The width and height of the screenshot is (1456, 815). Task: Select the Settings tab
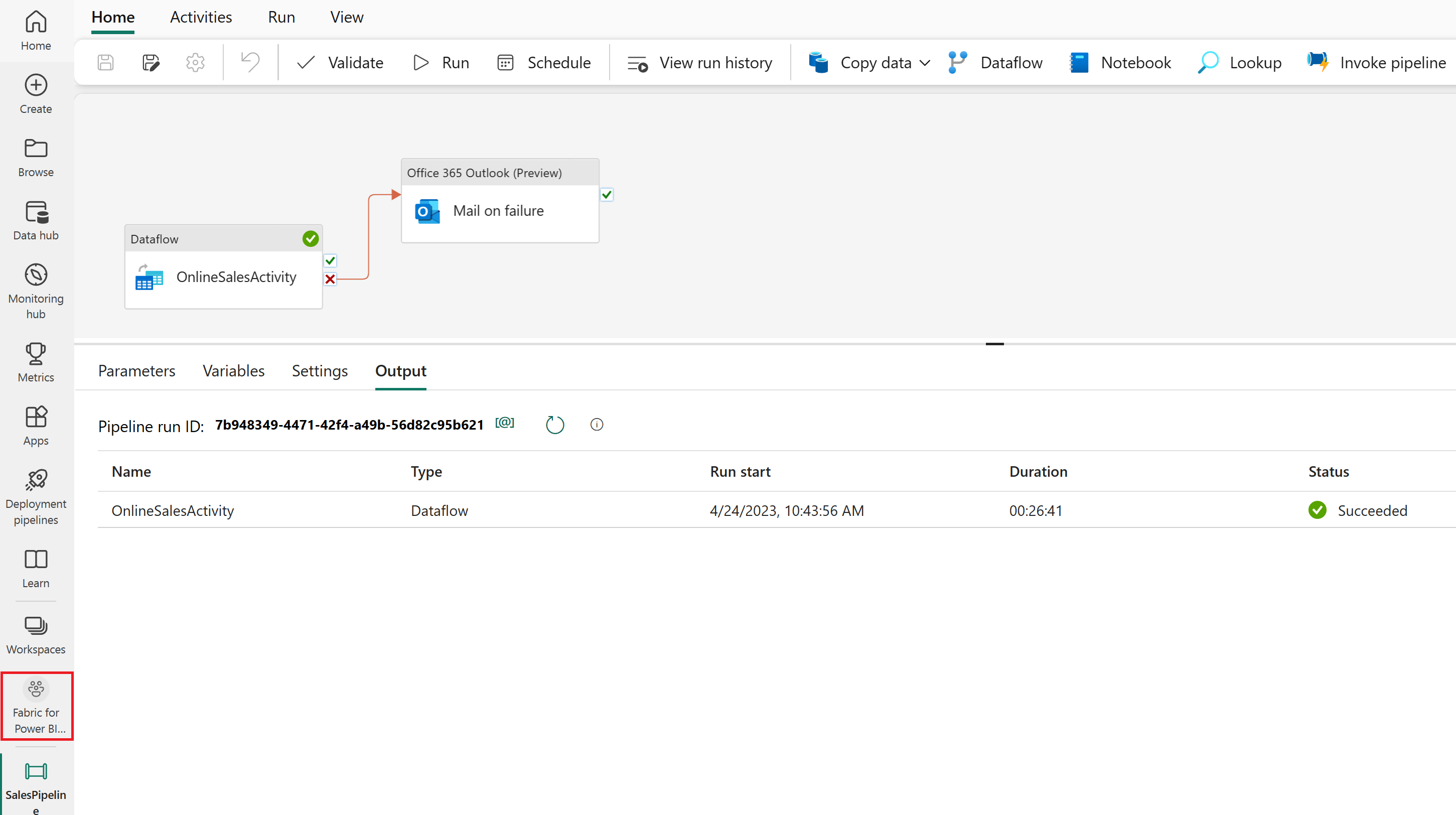pos(320,370)
